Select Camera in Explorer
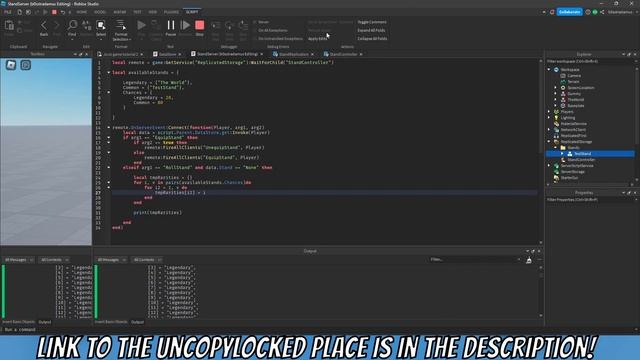Viewport: 640px width, 360px height. 574,76
